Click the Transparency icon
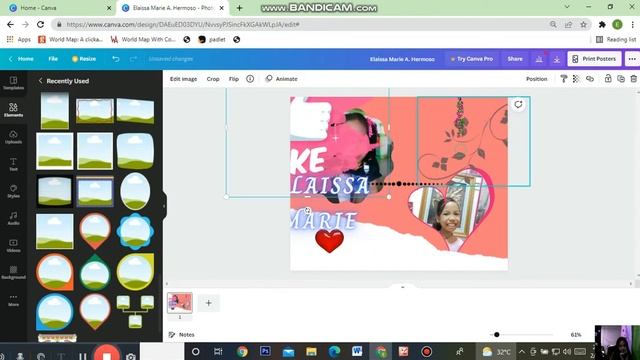The image size is (640, 360). pyautogui.click(x=576, y=79)
